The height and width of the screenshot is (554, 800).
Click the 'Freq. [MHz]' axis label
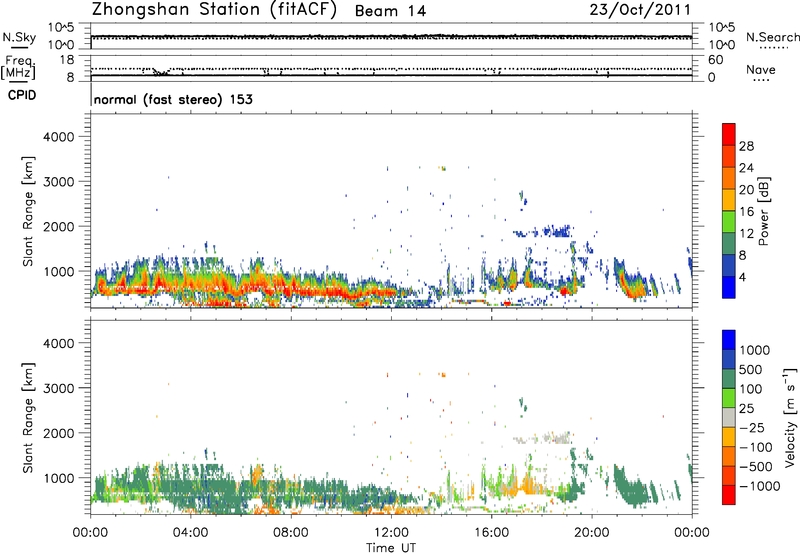point(18,68)
